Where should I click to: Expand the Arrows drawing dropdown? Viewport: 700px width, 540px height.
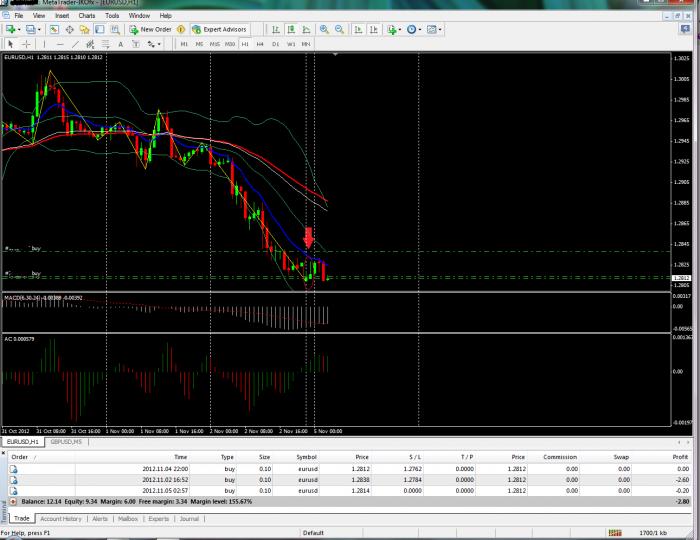pos(159,44)
